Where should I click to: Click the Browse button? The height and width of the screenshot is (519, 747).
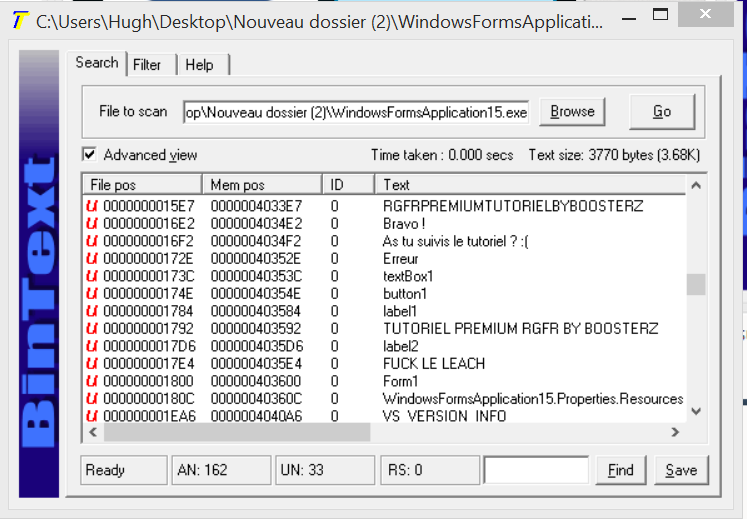click(572, 112)
